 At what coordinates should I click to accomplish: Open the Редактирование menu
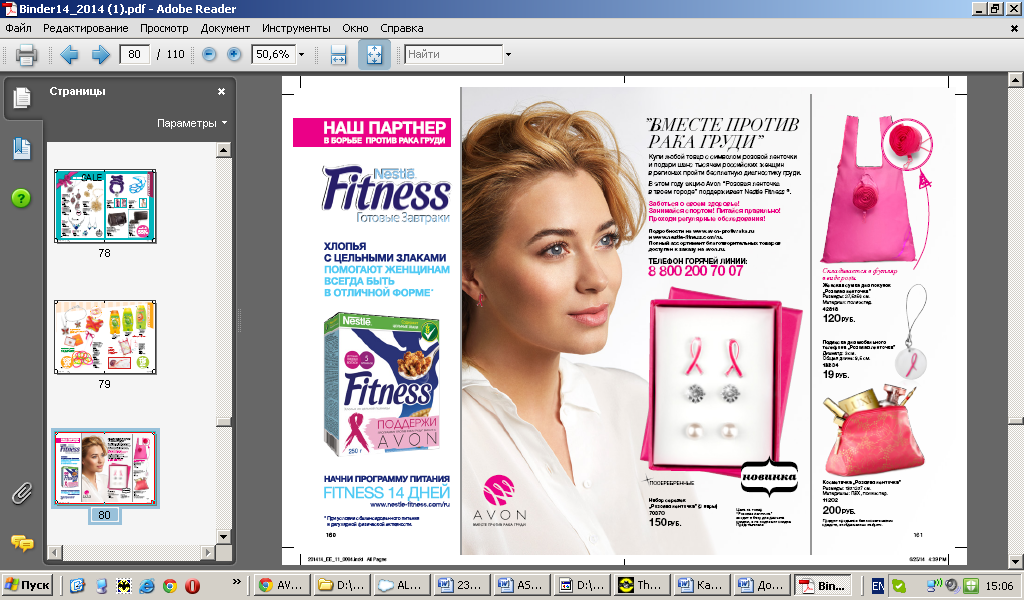pos(86,28)
